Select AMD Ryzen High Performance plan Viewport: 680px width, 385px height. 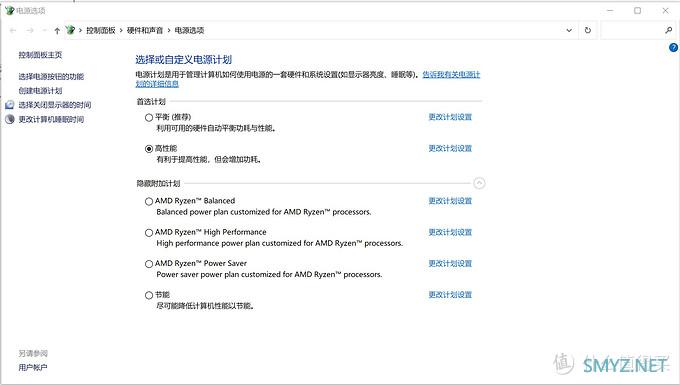[149, 233]
